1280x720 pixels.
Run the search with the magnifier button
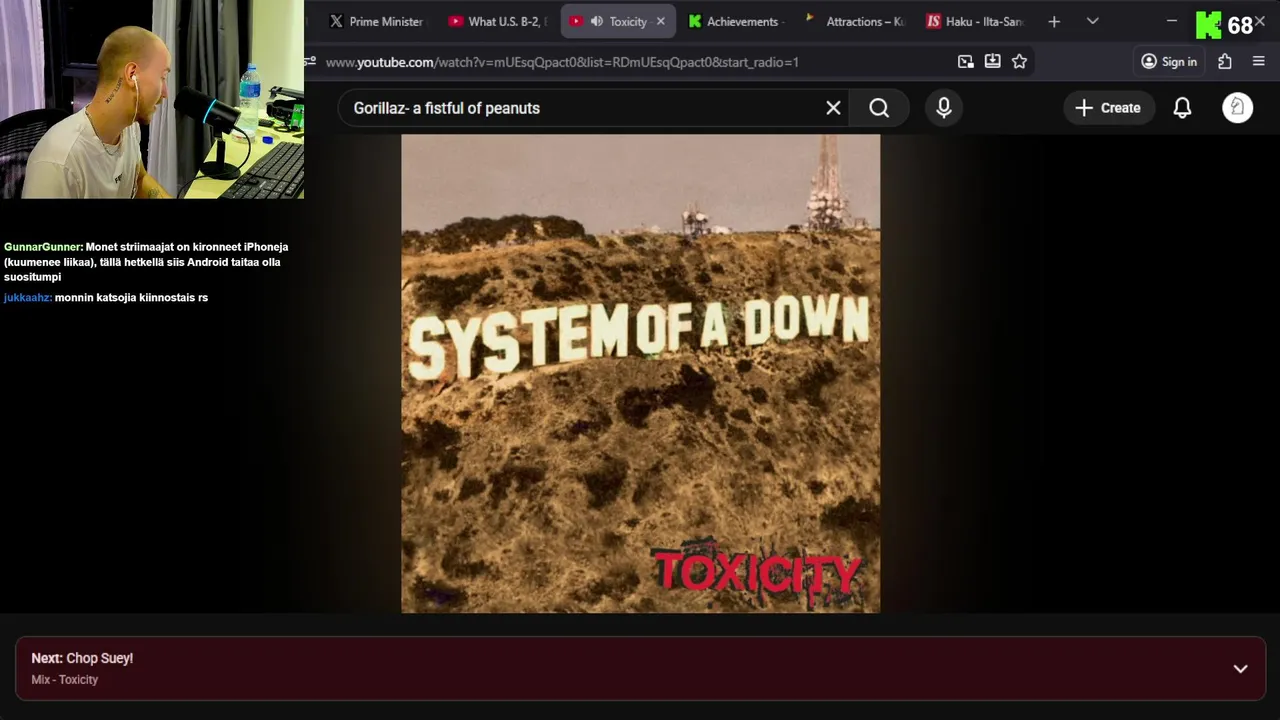coord(879,108)
